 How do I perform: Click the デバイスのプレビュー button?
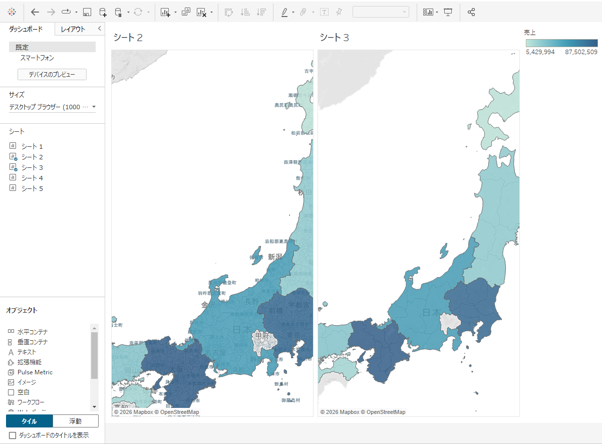coord(52,74)
